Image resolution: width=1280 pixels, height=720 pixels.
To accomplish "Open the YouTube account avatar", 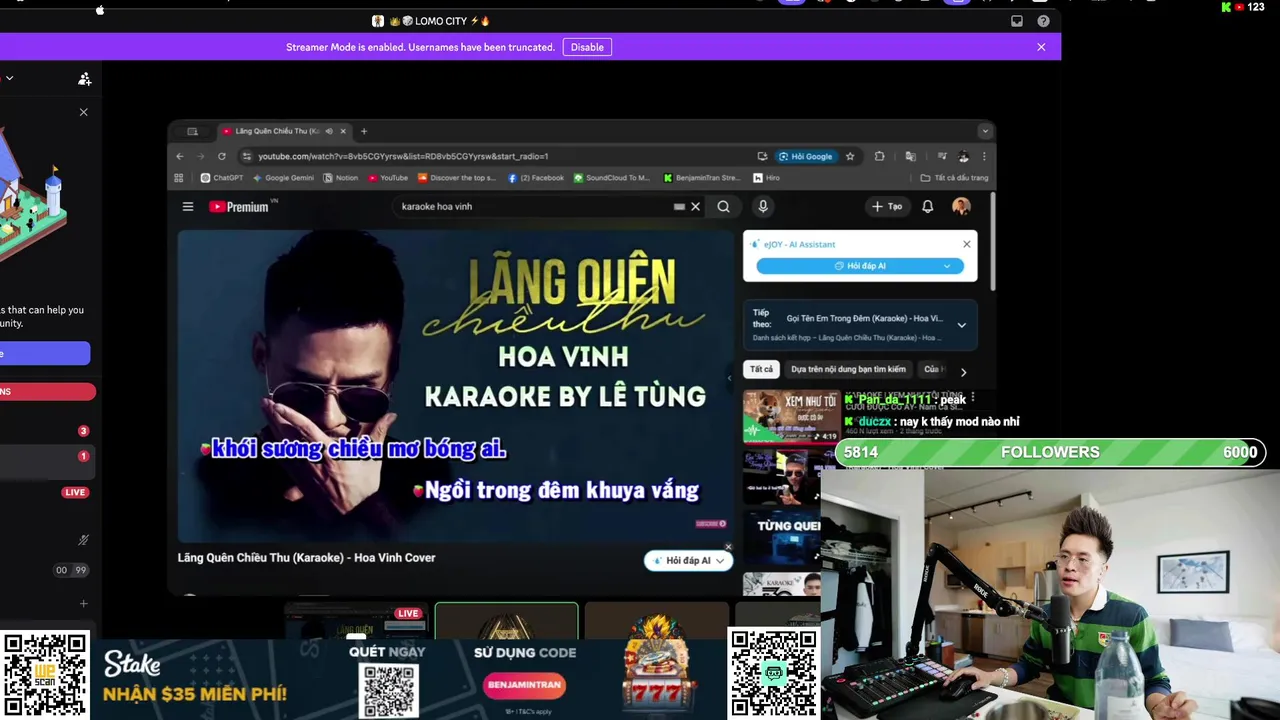I will (961, 207).
